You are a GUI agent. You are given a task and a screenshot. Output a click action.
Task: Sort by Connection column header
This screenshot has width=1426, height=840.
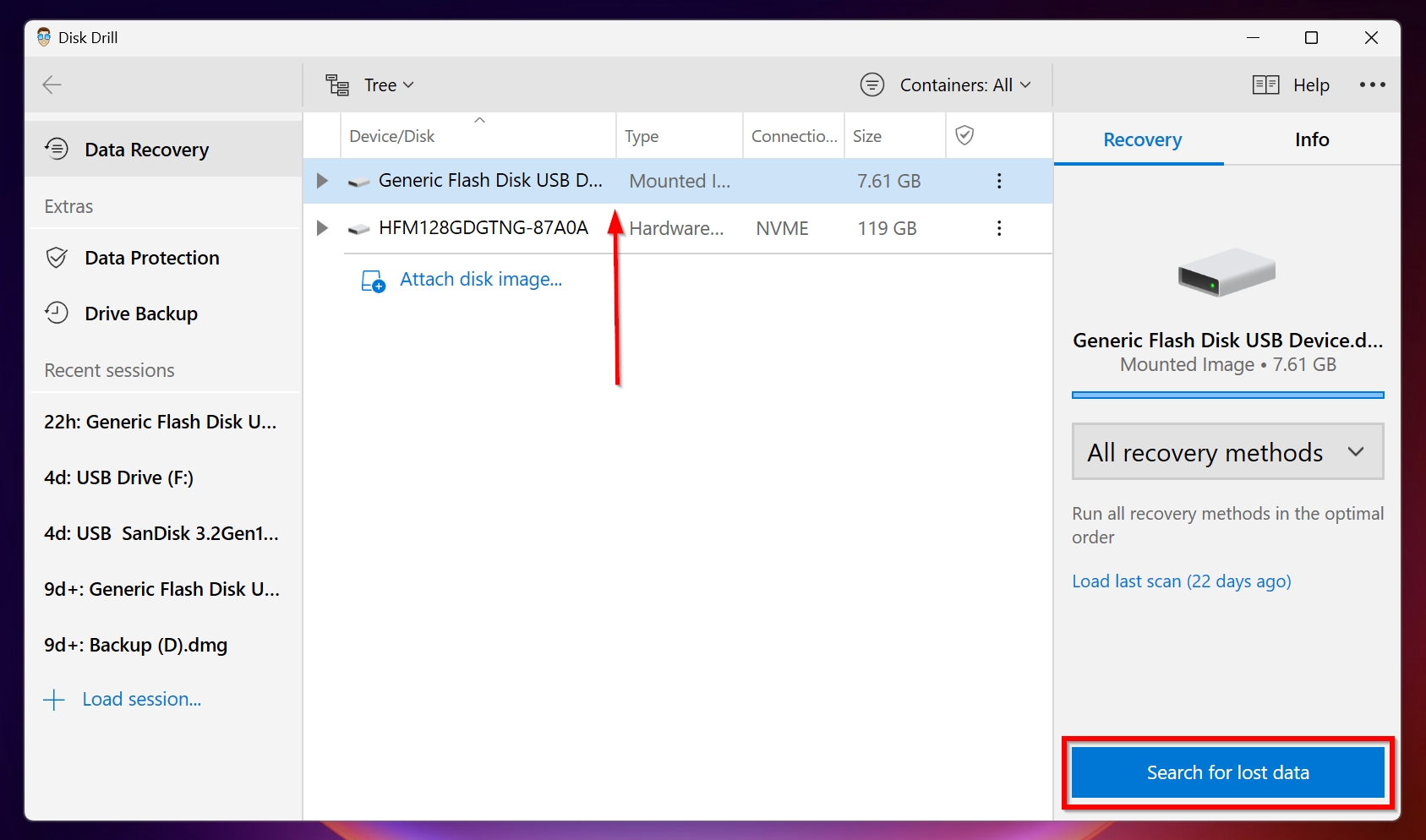(x=794, y=136)
